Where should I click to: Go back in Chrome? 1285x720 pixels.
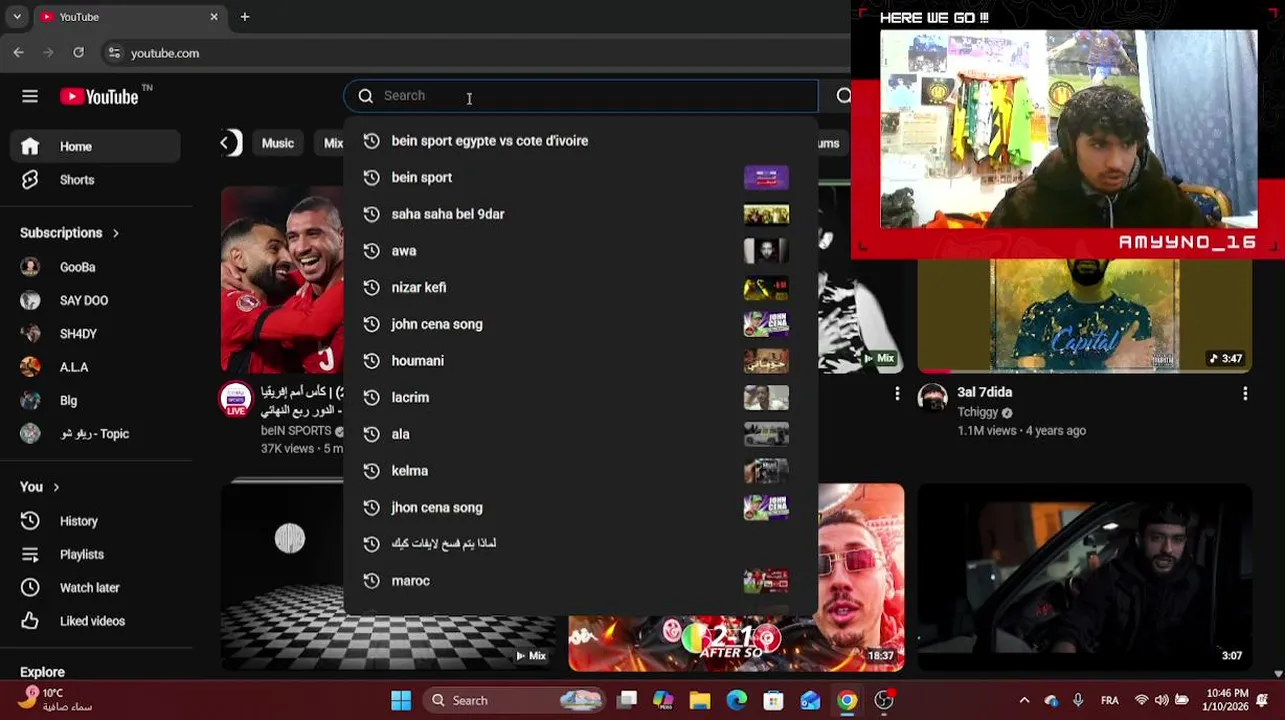coord(19,53)
